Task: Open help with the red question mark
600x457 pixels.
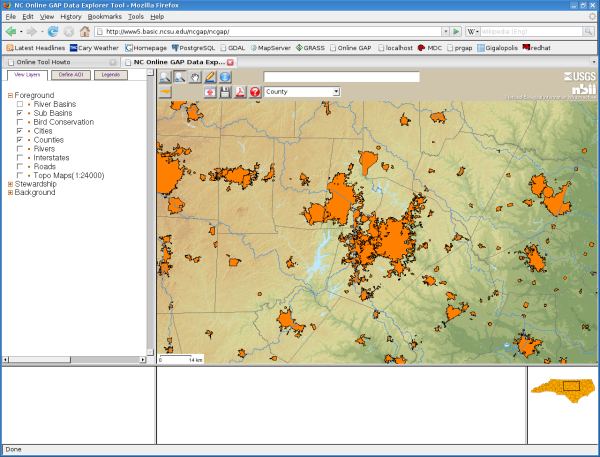Action: click(255, 92)
